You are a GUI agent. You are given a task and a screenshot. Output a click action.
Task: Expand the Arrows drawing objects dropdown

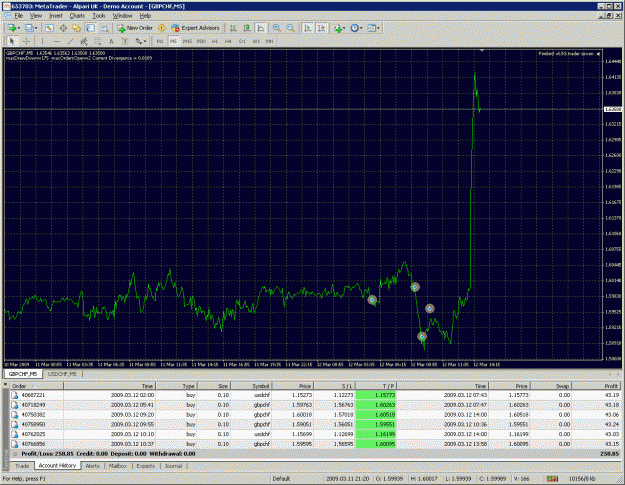145,41
